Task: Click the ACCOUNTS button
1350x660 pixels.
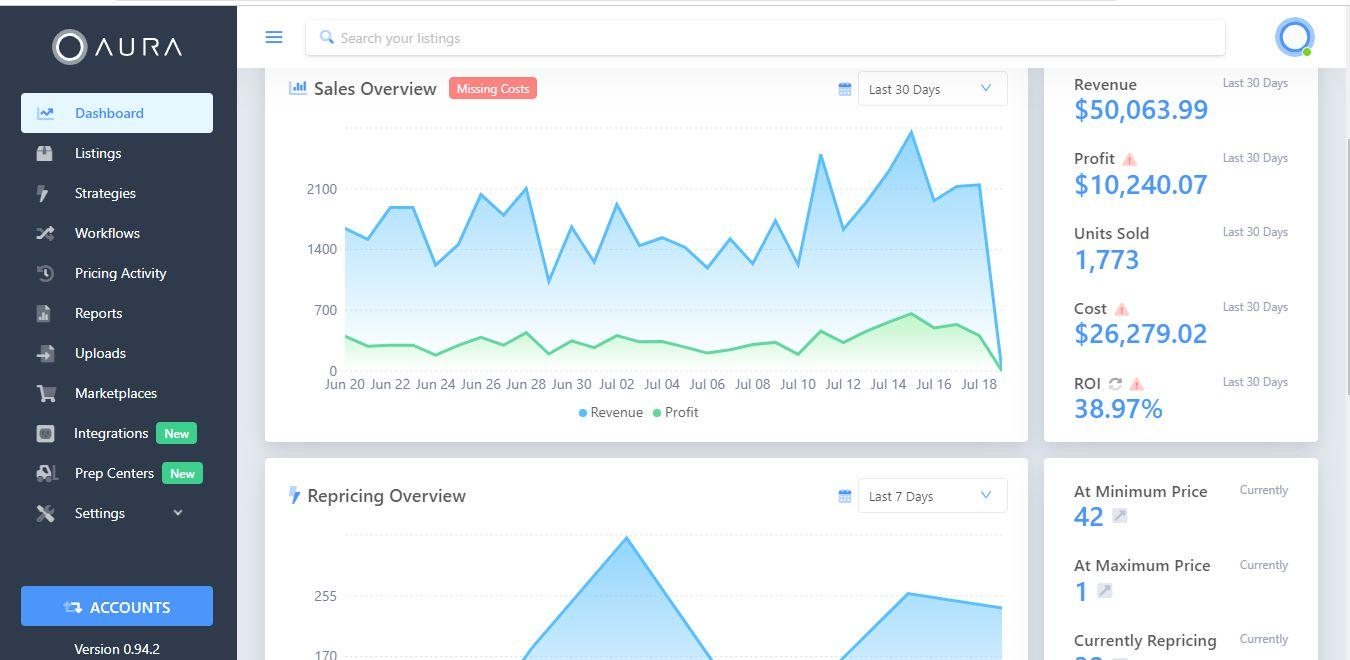Action: coord(117,607)
